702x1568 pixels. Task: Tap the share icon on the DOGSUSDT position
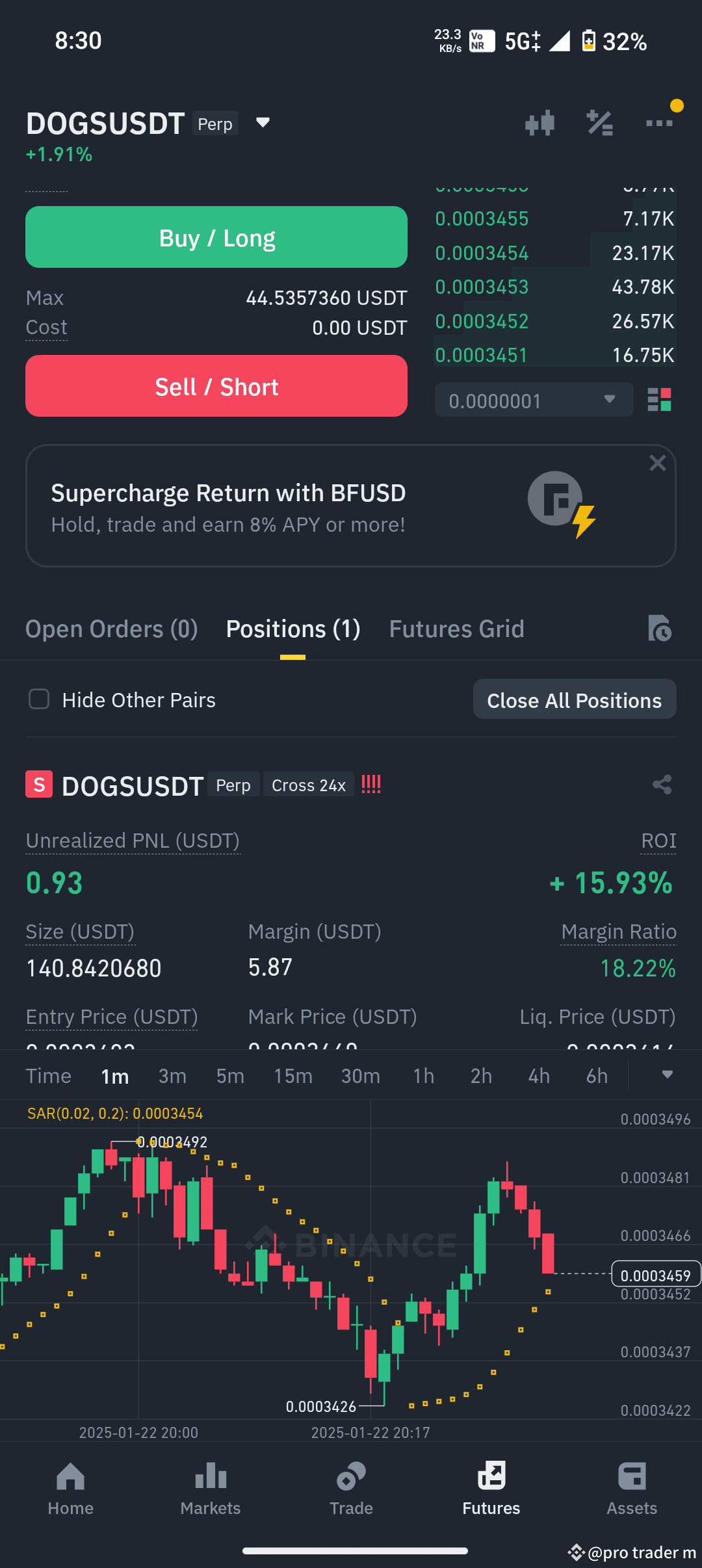pos(662,785)
